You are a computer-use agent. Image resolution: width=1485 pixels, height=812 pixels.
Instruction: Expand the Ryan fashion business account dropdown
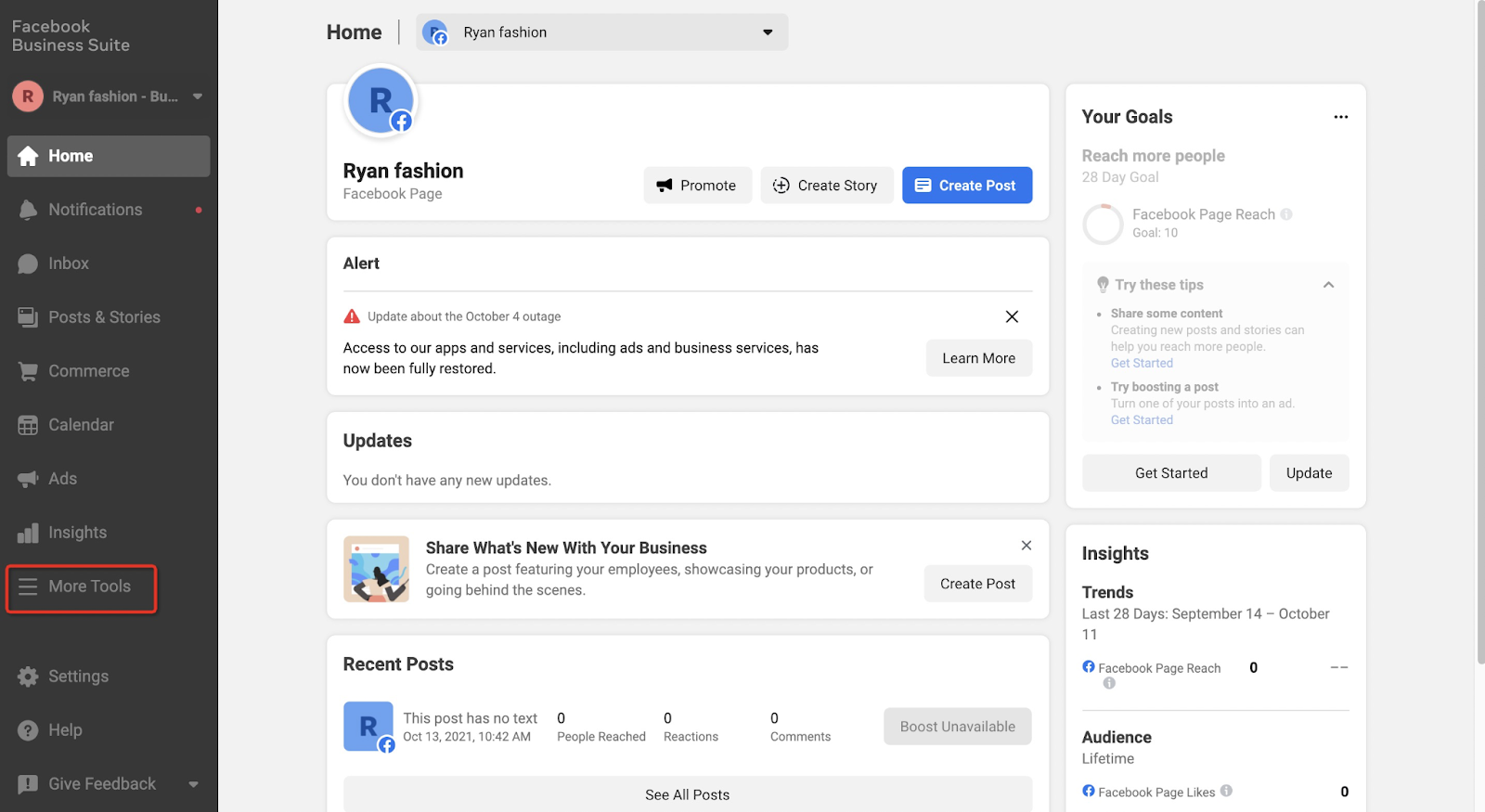pos(198,97)
